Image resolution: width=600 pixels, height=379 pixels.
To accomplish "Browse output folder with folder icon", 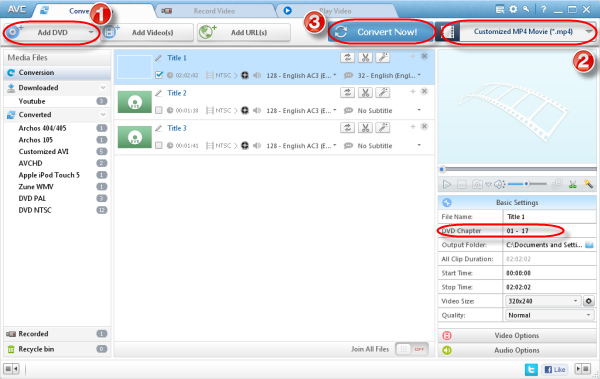I will (x=589, y=245).
